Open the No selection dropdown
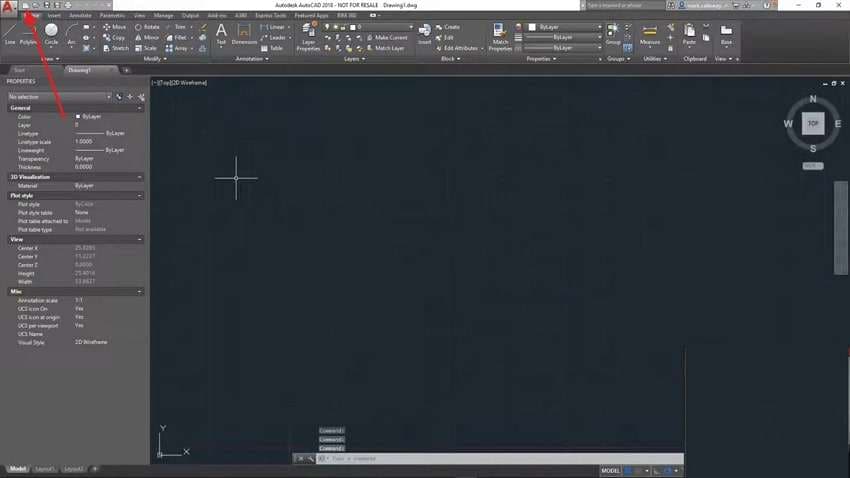The width and height of the screenshot is (850, 478). pyautogui.click(x=59, y=96)
